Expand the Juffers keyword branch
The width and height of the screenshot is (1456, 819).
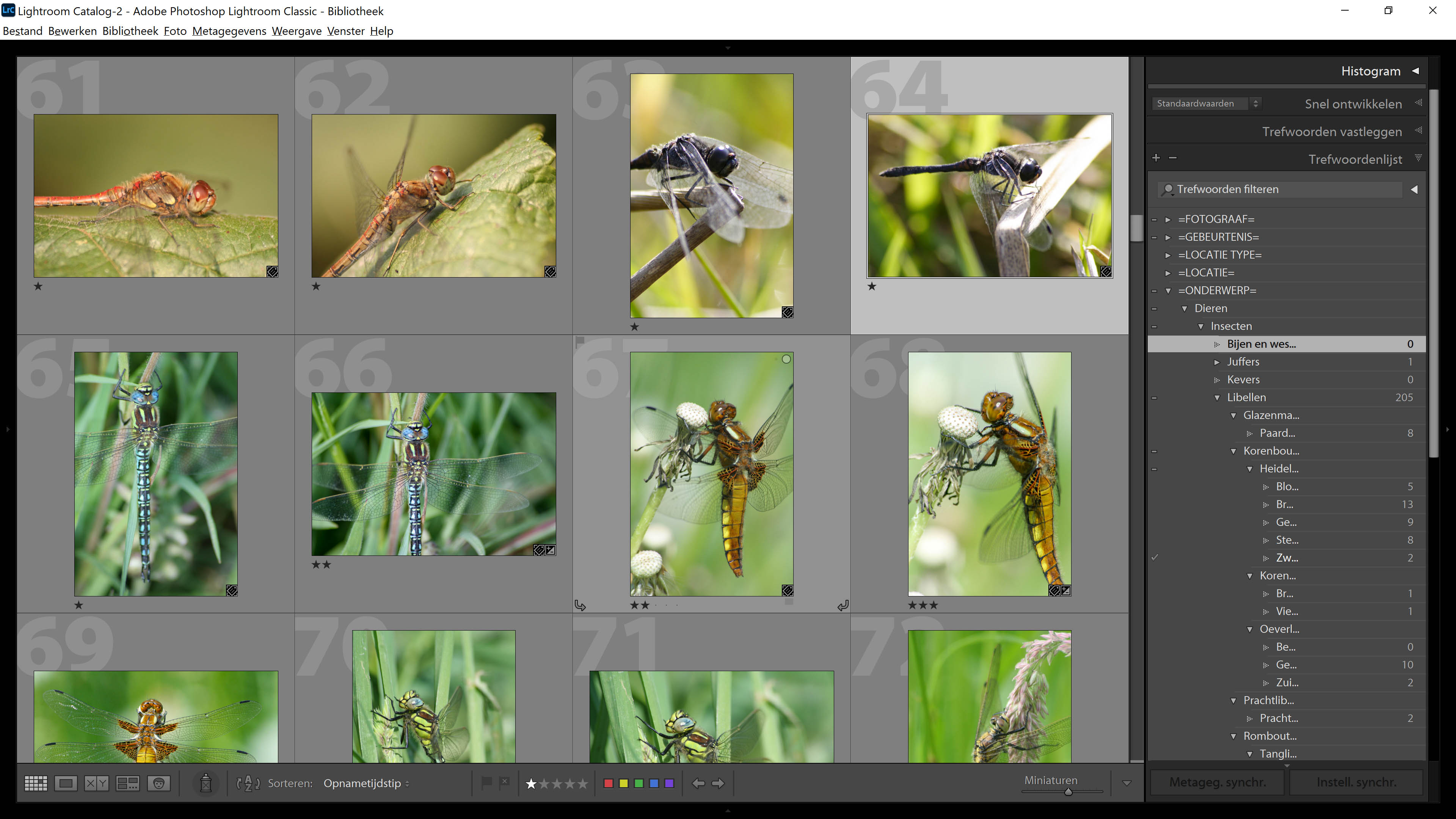coord(1217,362)
